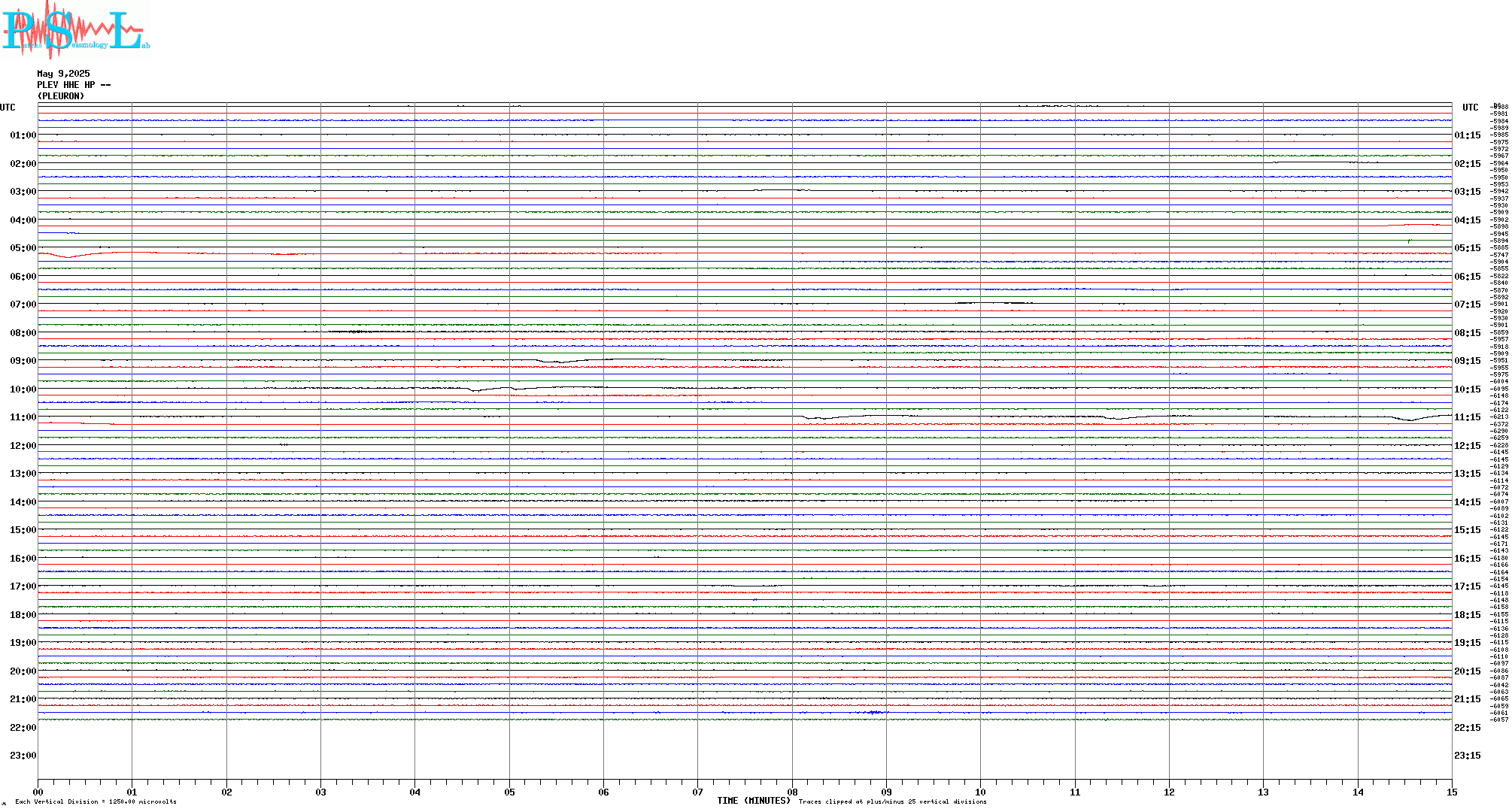1512x812 pixels.
Task: Click the 23:15 time label
Action: point(1468,756)
